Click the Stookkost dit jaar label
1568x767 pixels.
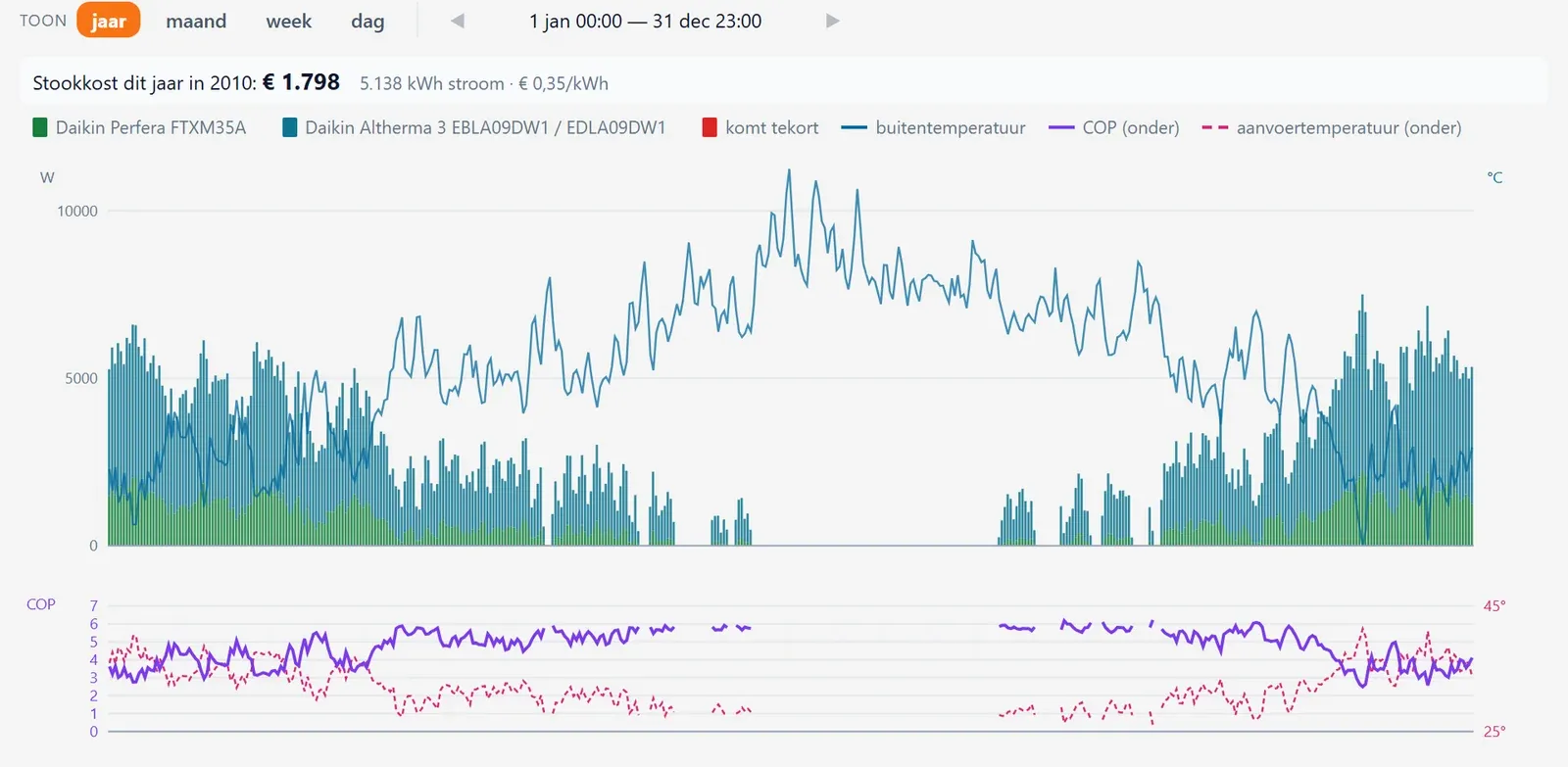point(144,83)
